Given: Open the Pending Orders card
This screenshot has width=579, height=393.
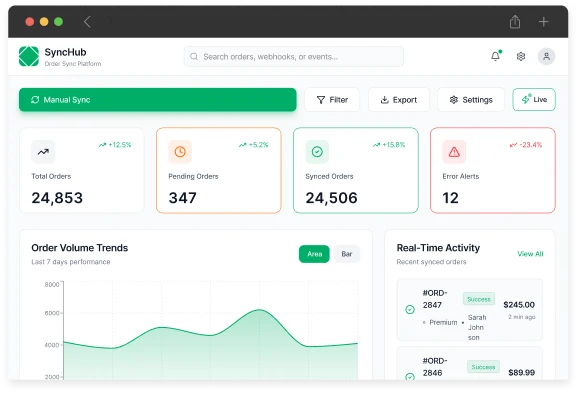Looking at the screenshot, I should tap(219, 170).
